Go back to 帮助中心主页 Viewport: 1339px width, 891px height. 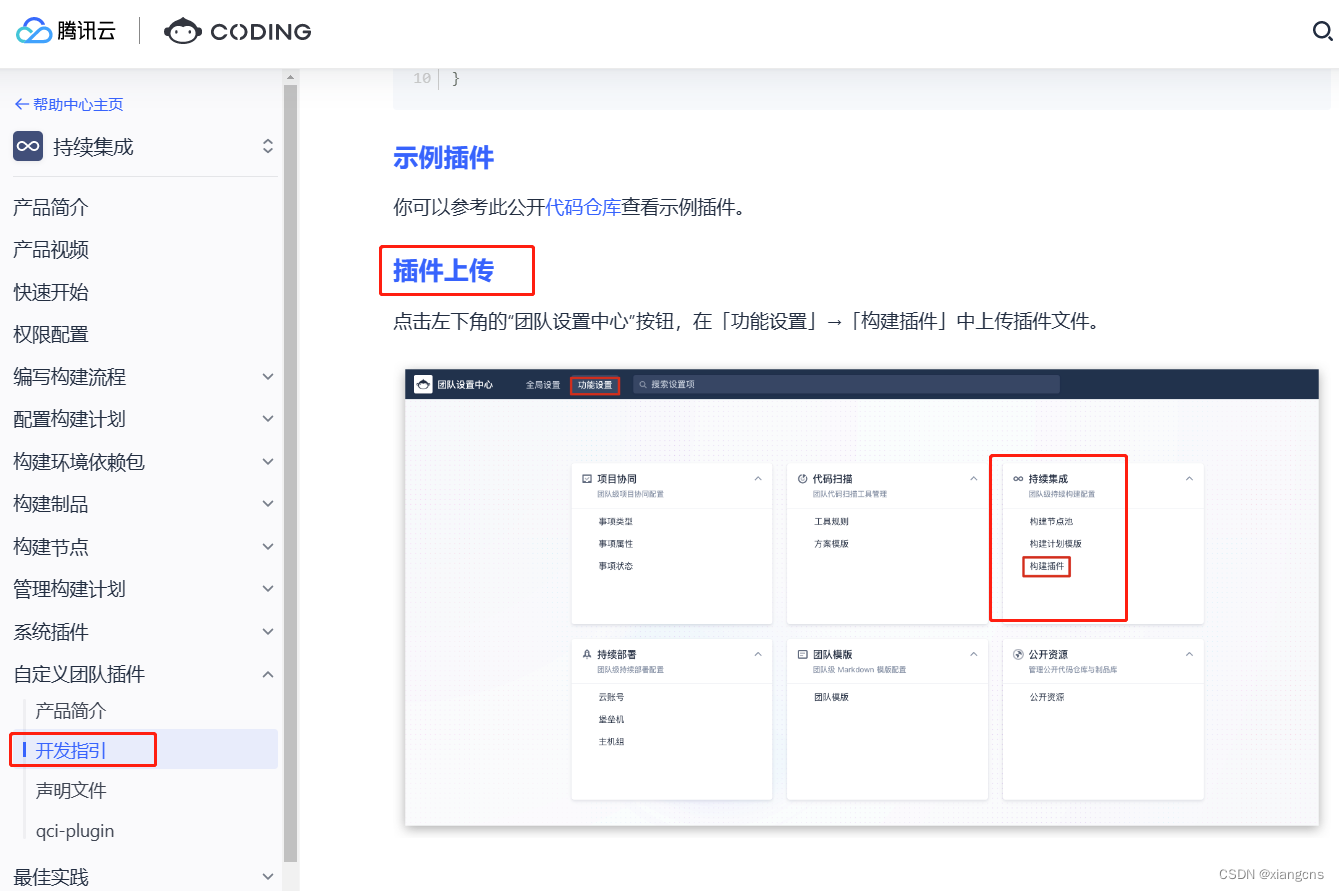point(69,104)
